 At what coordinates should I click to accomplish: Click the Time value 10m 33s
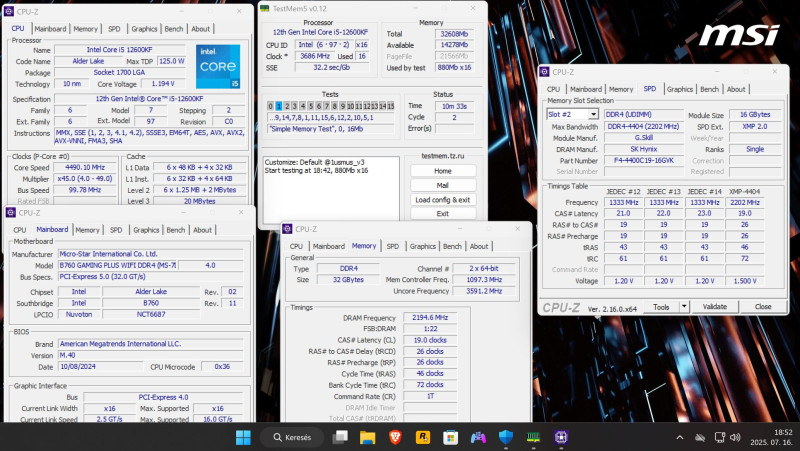point(454,106)
